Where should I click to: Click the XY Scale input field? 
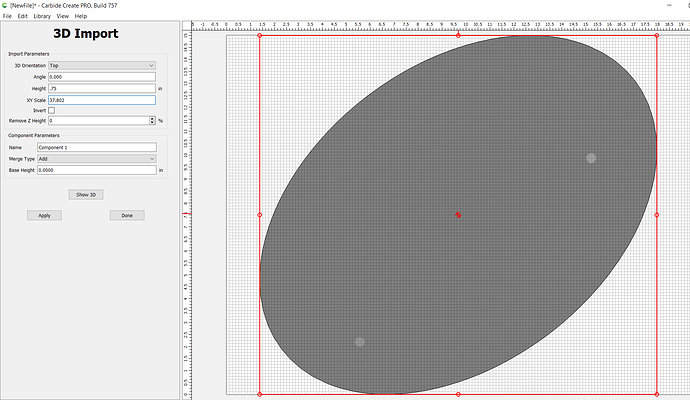tap(102, 100)
